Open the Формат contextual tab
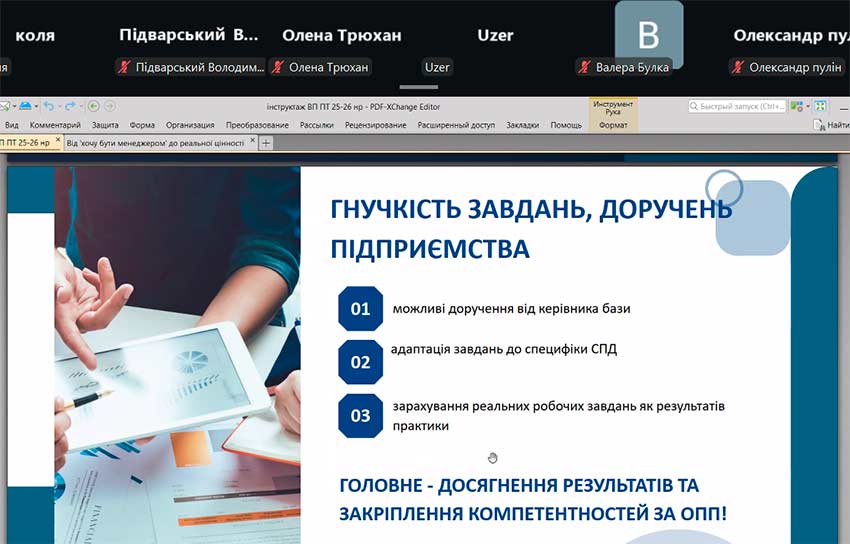This screenshot has height=544, width=850. (613, 125)
